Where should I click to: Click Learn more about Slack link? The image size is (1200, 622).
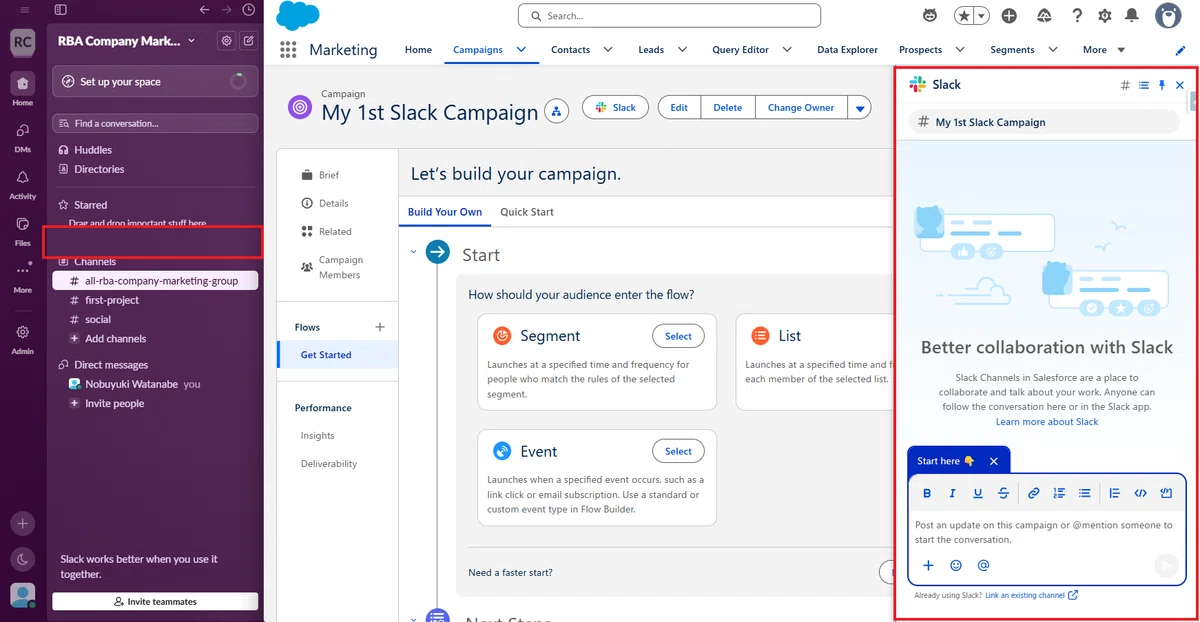1047,422
